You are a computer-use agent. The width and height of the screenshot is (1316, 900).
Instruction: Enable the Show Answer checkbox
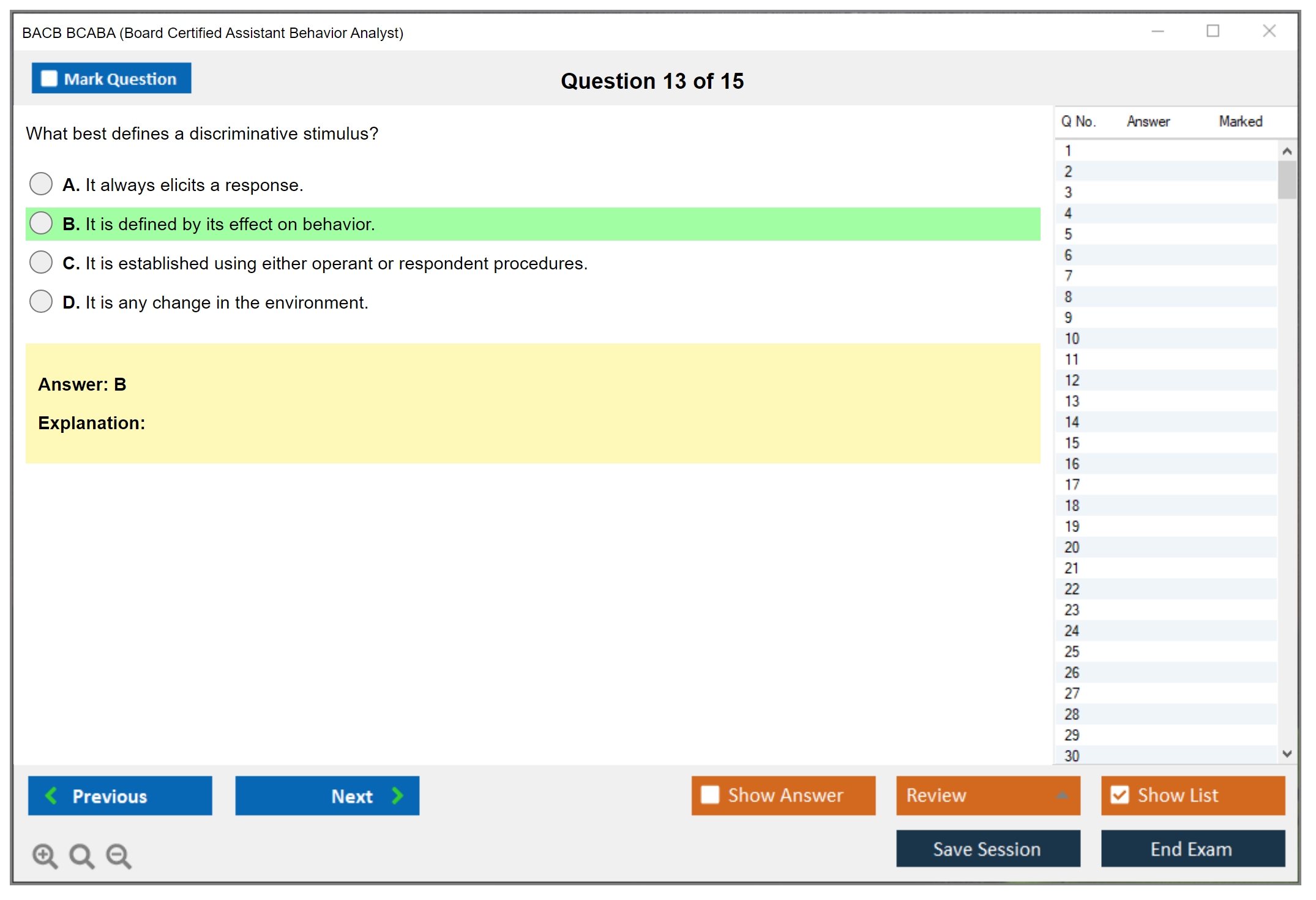pyautogui.click(x=710, y=795)
